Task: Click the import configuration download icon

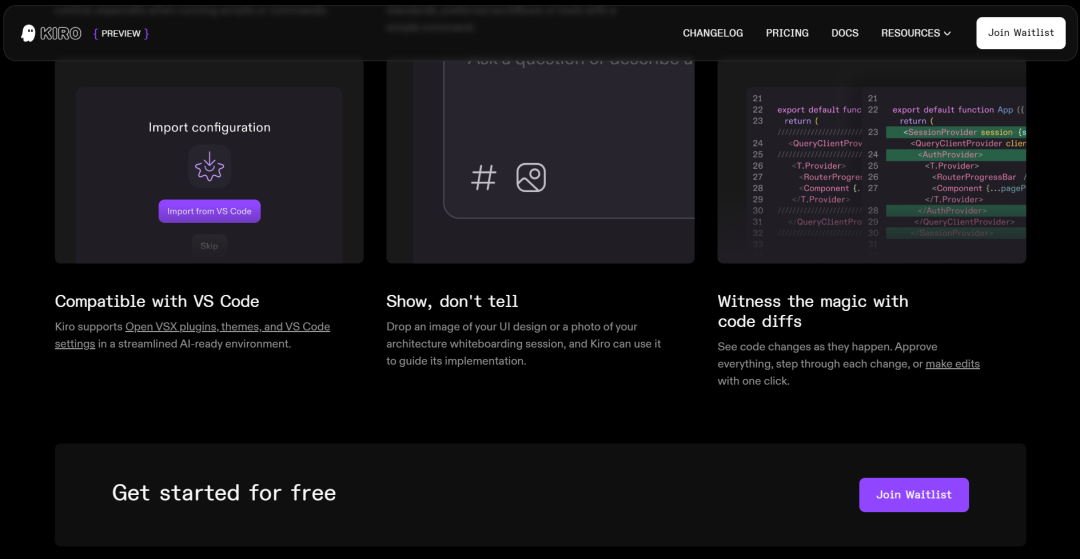Action: coord(209,166)
